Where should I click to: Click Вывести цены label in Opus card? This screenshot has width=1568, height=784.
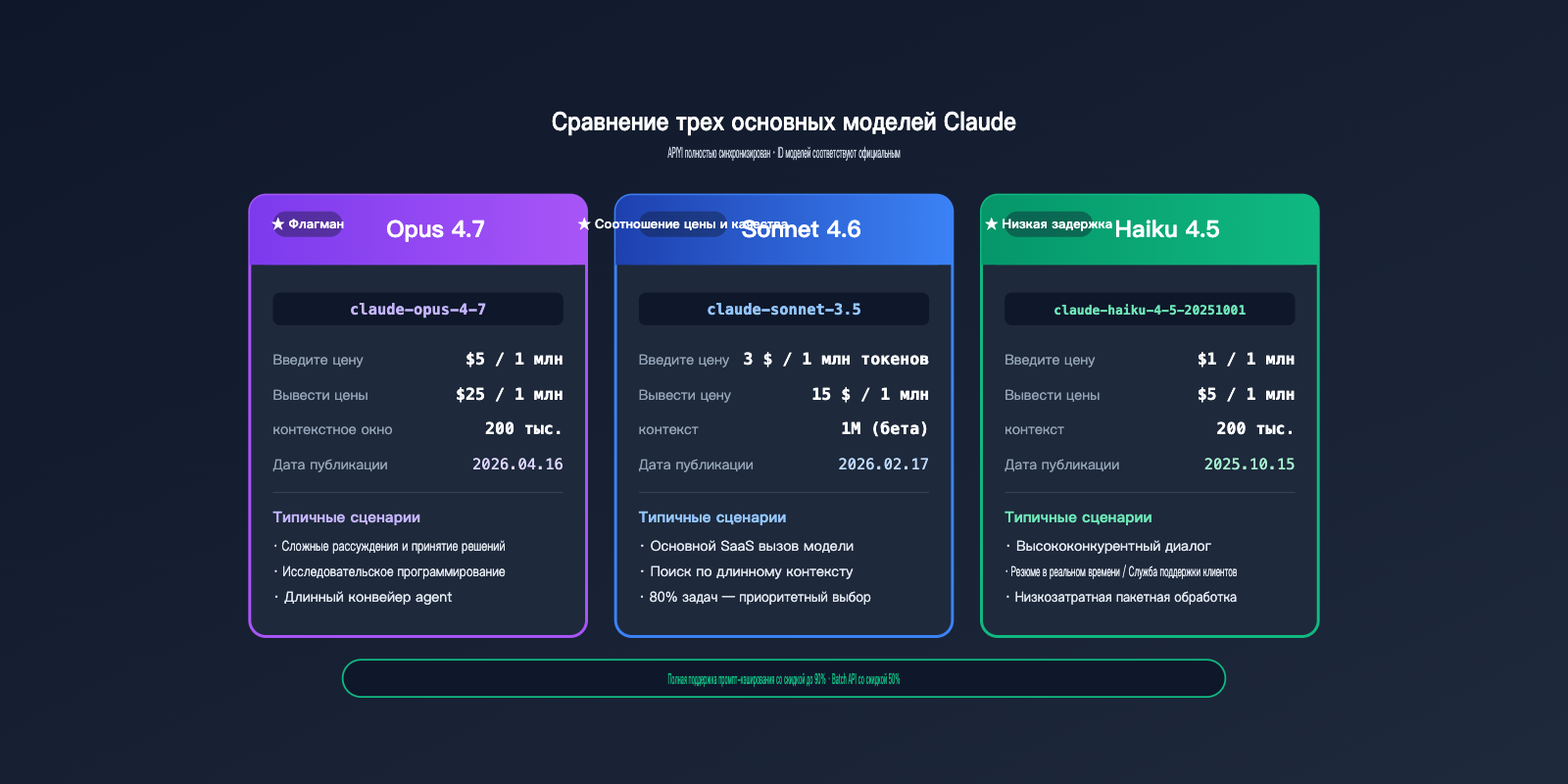click(320, 395)
